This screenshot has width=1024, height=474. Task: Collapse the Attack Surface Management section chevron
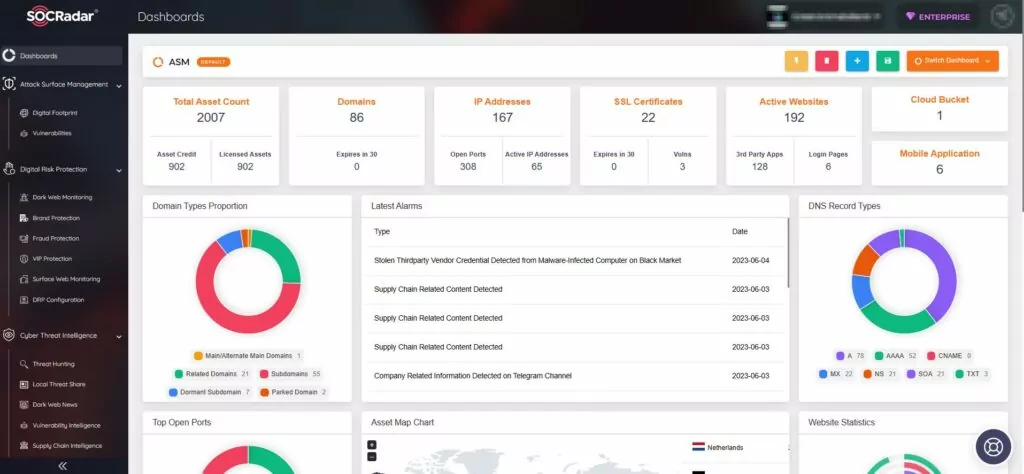point(119,86)
